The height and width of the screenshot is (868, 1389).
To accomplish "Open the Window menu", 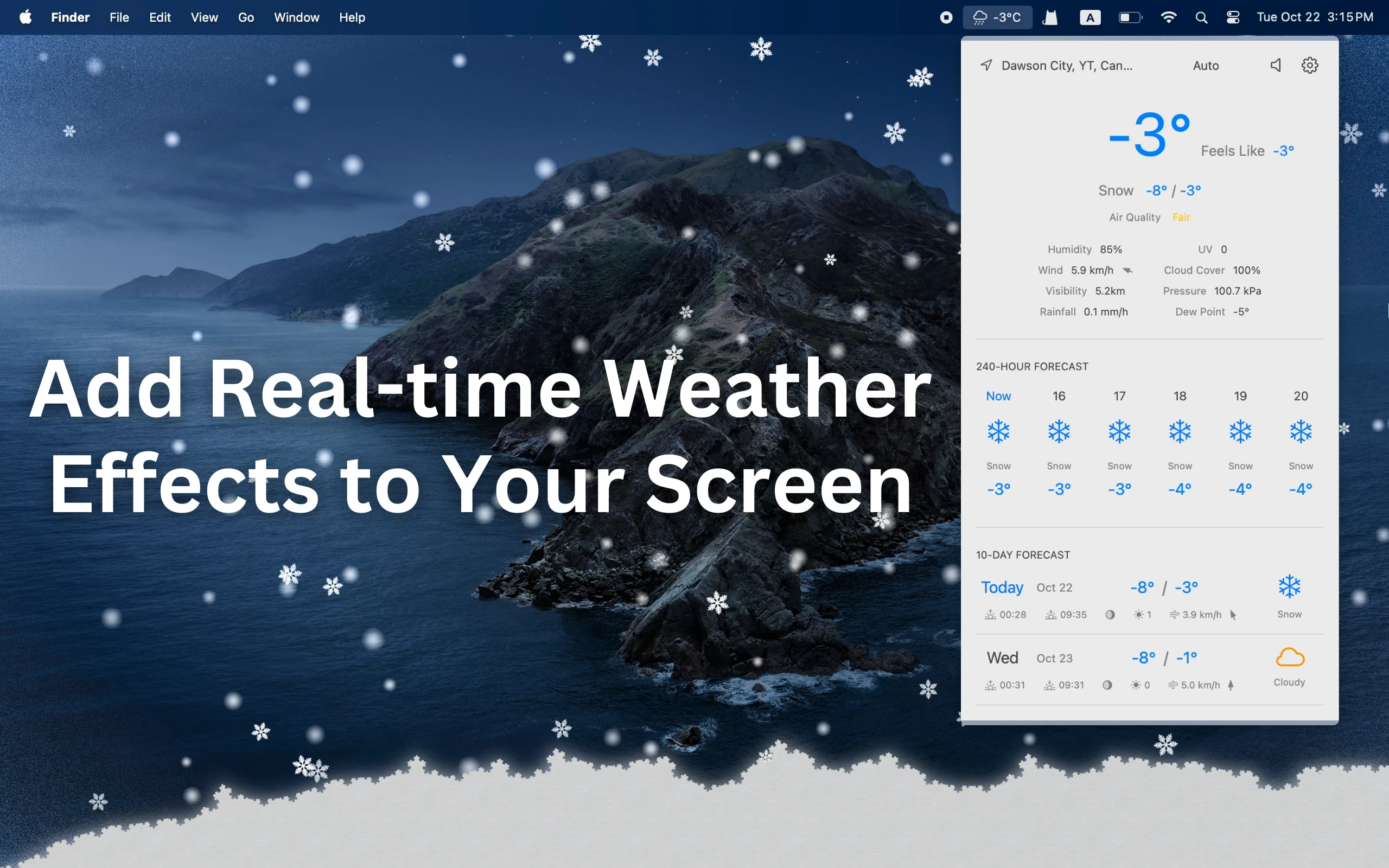I will point(296,17).
